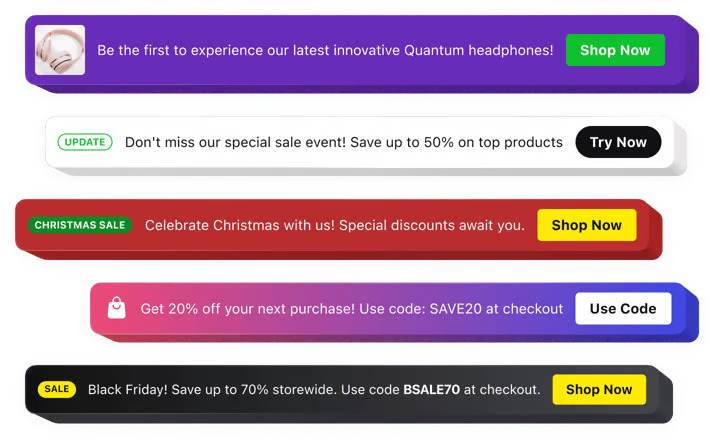
Task: Click the bold BSALE70 promo code
Action: coord(431,389)
